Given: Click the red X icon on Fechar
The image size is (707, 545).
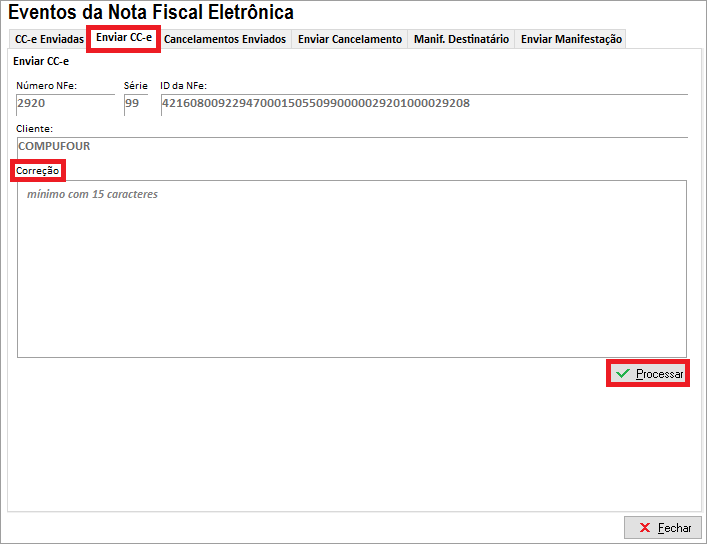Looking at the screenshot, I should pos(645,527).
